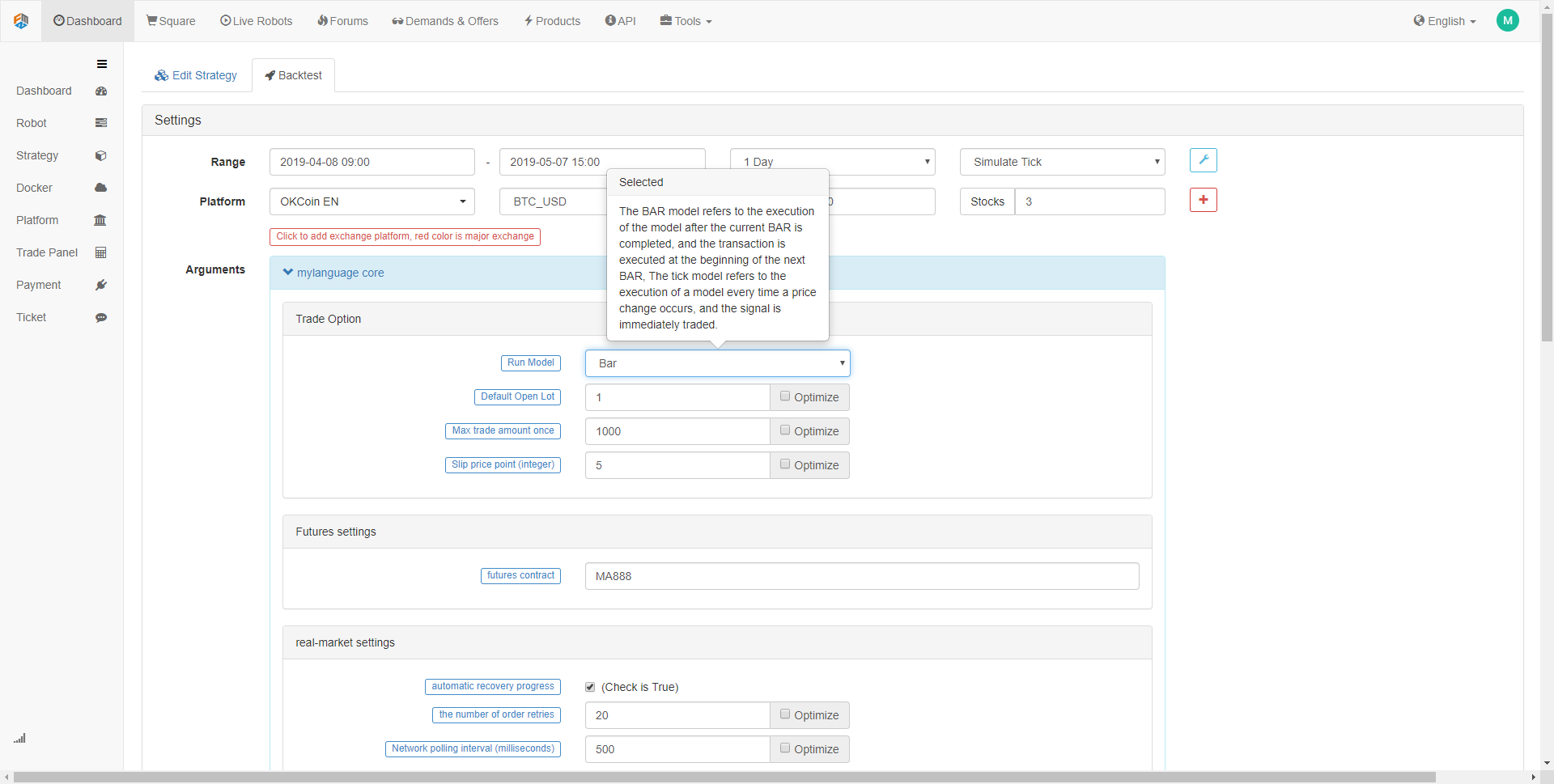
Task: Enable Optimize for number of order retries
Action: click(785, 714)
